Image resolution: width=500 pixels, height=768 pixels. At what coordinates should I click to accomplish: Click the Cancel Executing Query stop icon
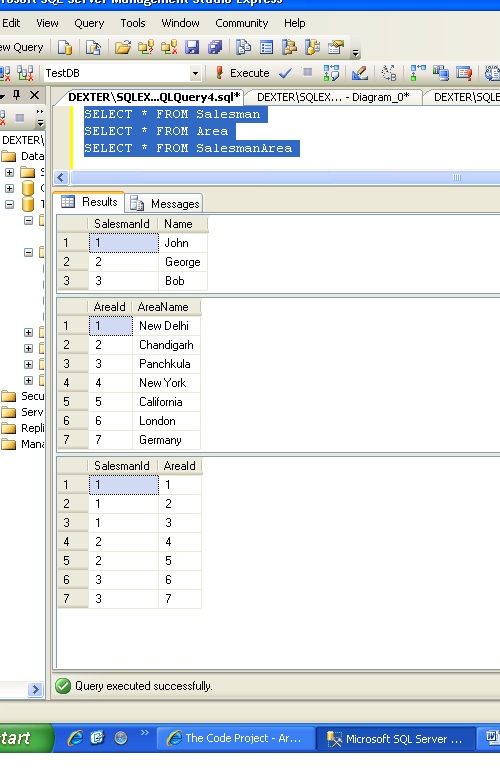click(x=308, y=72)
